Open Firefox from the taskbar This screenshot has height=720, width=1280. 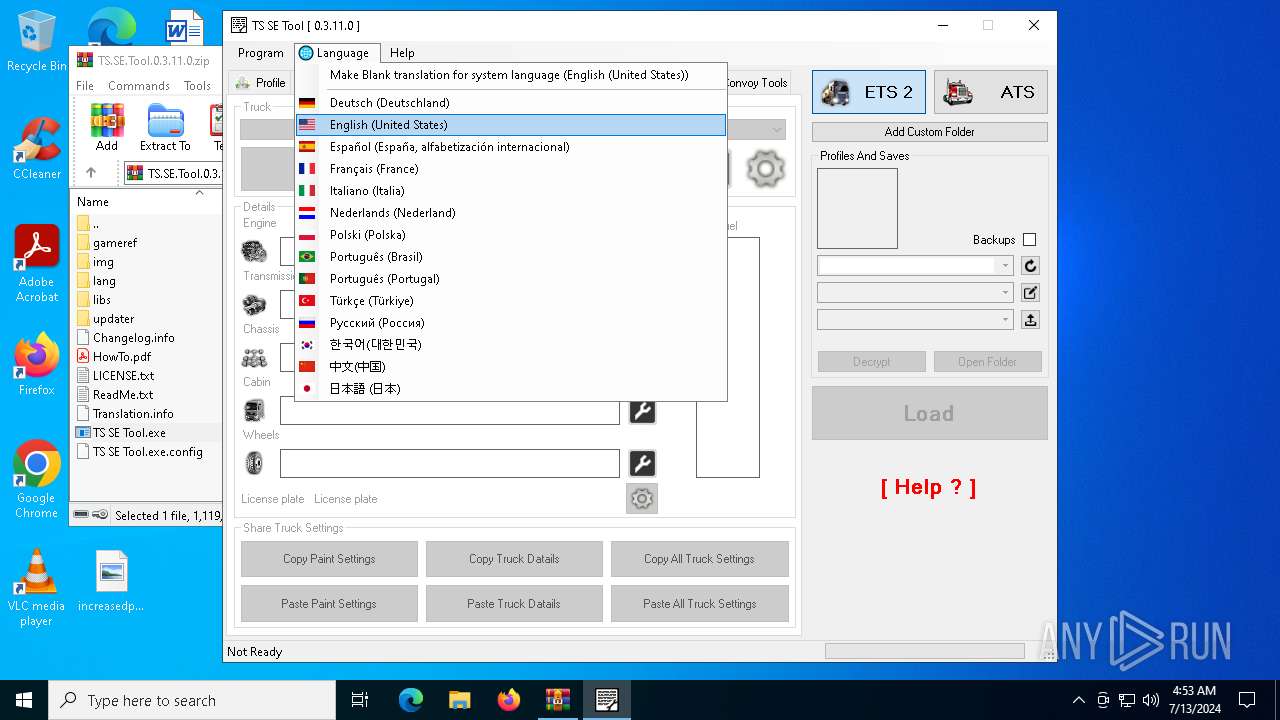click(x=509, y=700)
